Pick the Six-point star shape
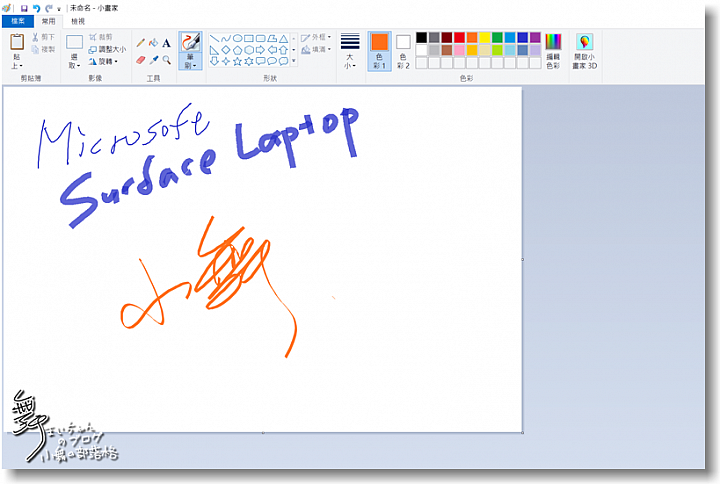Viewport: 720px width, 484px height. (x=248, y=61)
